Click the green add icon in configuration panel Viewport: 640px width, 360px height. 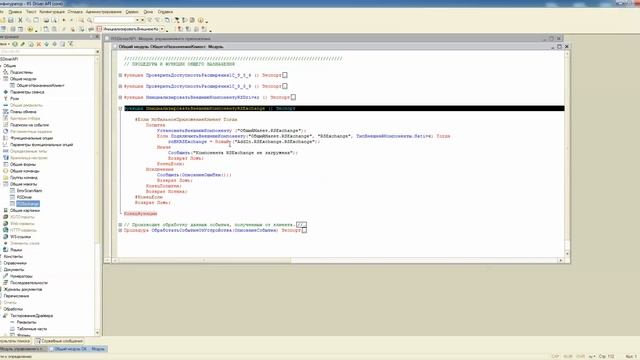(15, 44)
